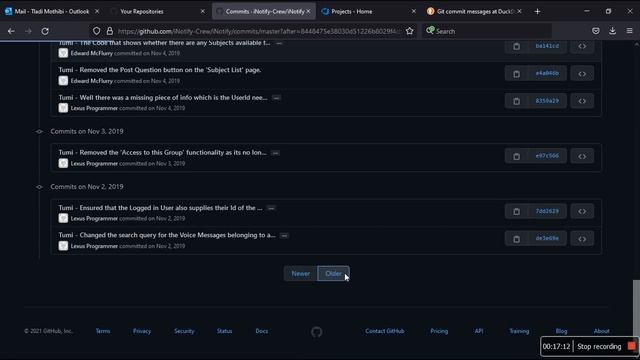Copy SHA of 'Ensured that the Logged in User' commit
Image resolution: width=640 pixels, height=360 pixels.
516,211
